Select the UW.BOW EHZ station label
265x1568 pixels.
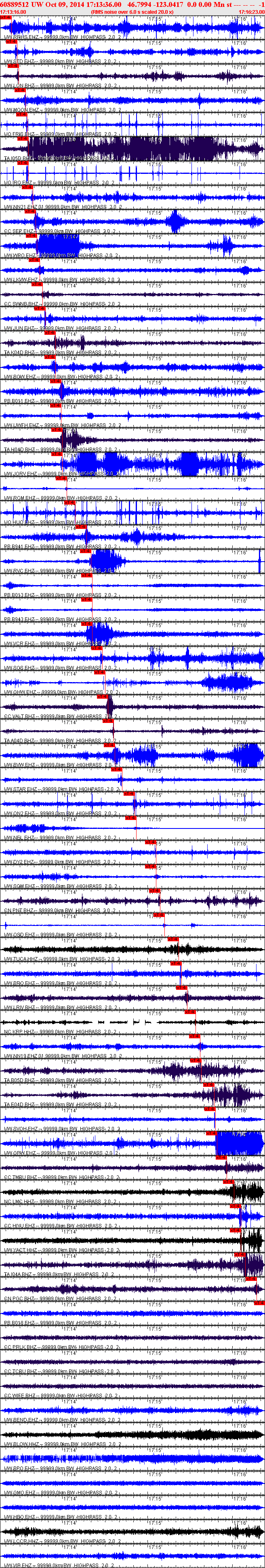tap(61, 377)
